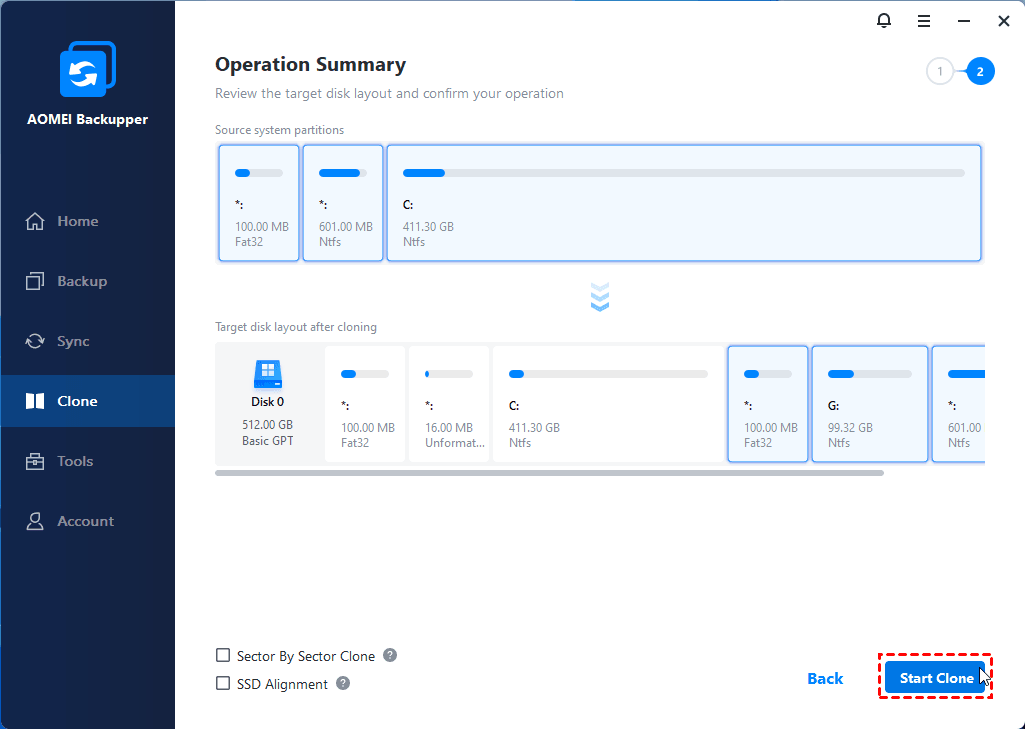Select first target 100.00 MB Fat32 partition

pos(365,404)
